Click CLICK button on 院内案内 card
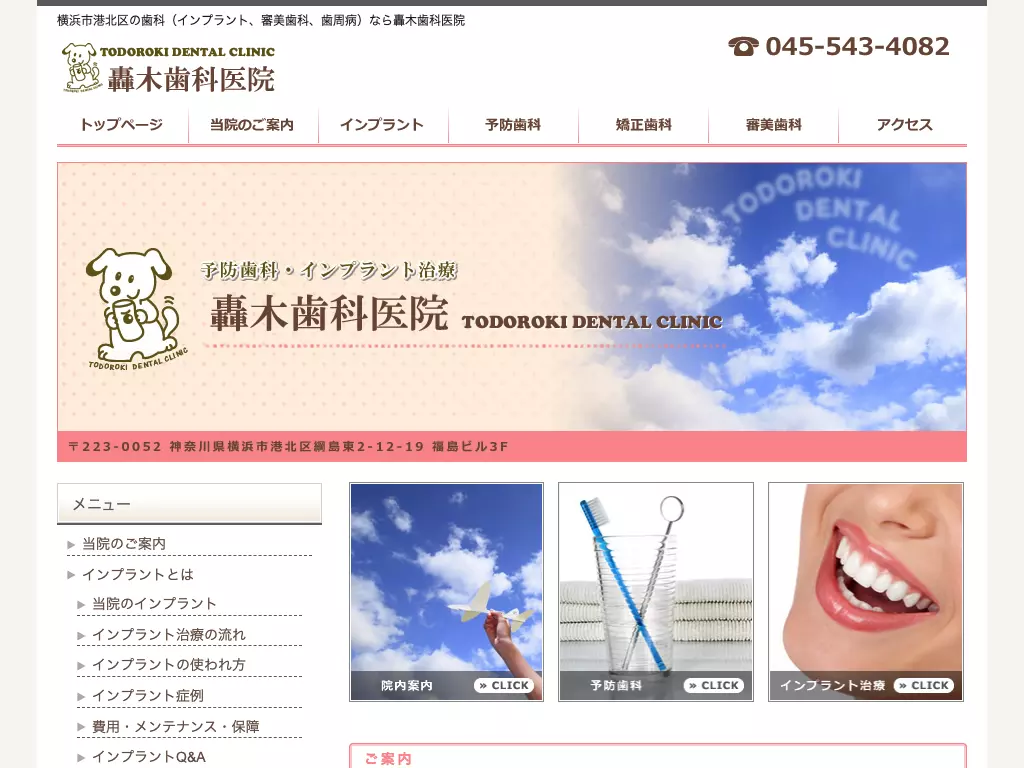Image resolution: width=1024 pixels, height=768 pixels. point(504,685)
